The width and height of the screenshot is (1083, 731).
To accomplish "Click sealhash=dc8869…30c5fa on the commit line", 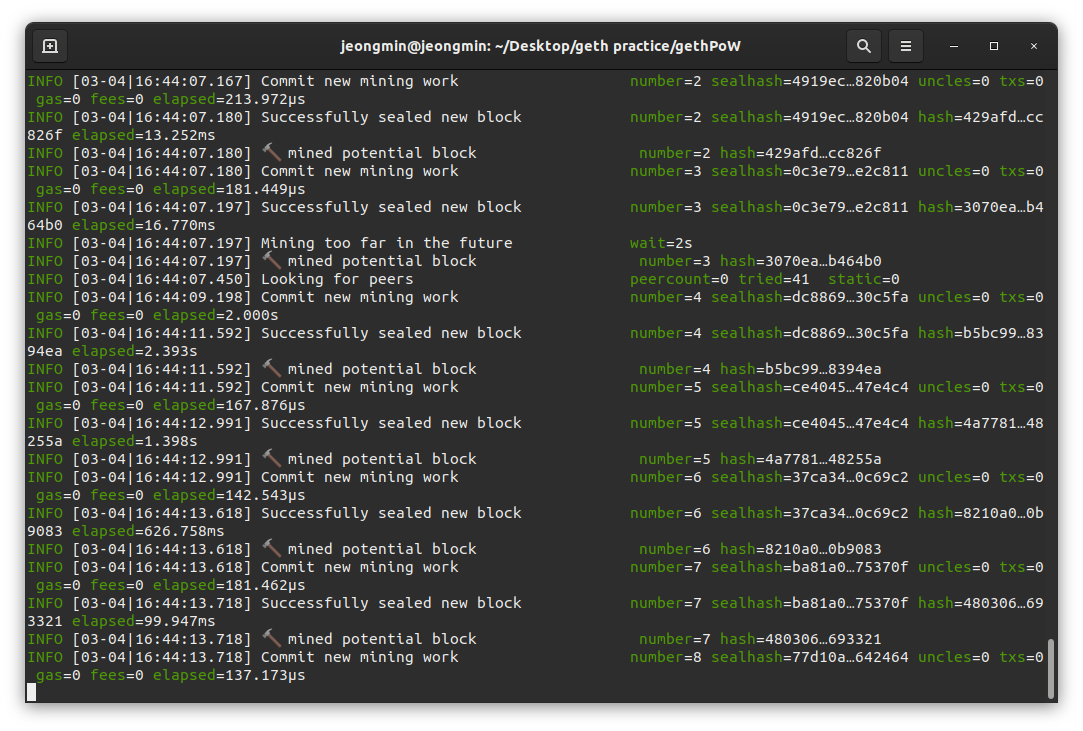I will [x=809, y=297].
